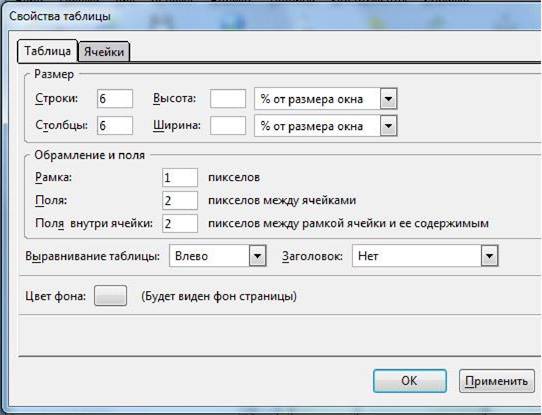Click the Поля внутри ячейки padding field

pos(180,224)
